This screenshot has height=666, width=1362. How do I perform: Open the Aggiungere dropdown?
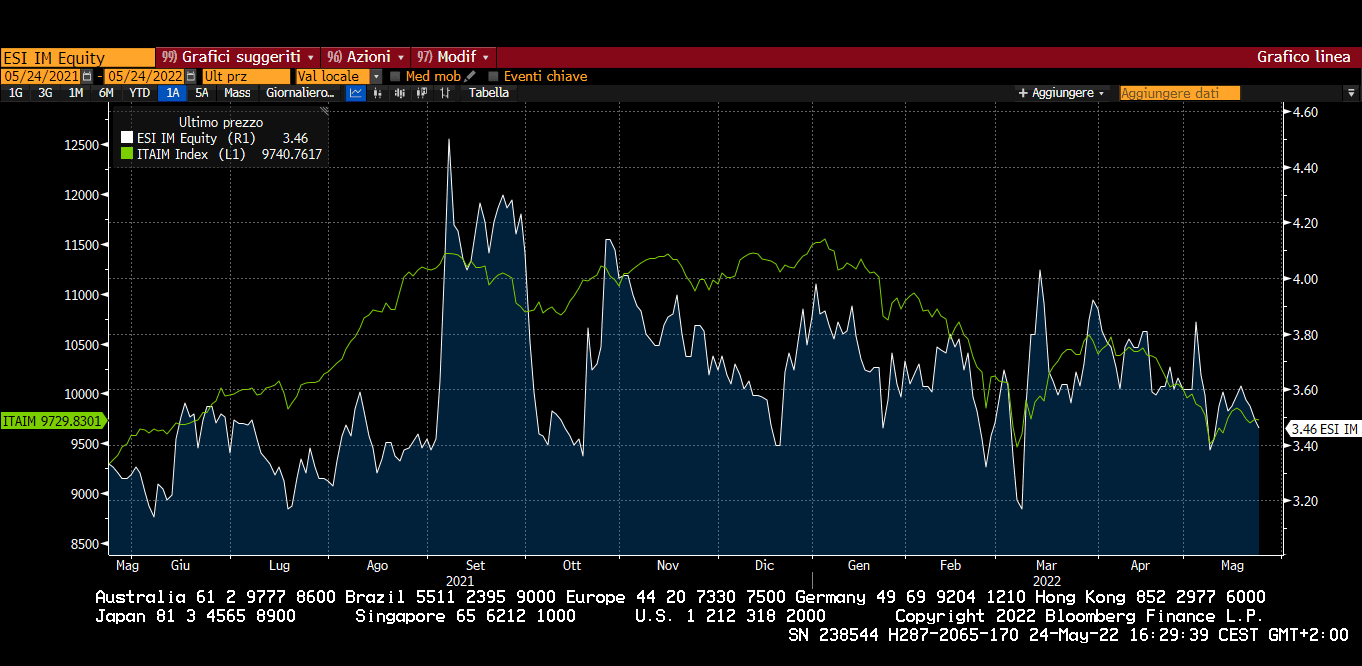(x=1061, y=93)
